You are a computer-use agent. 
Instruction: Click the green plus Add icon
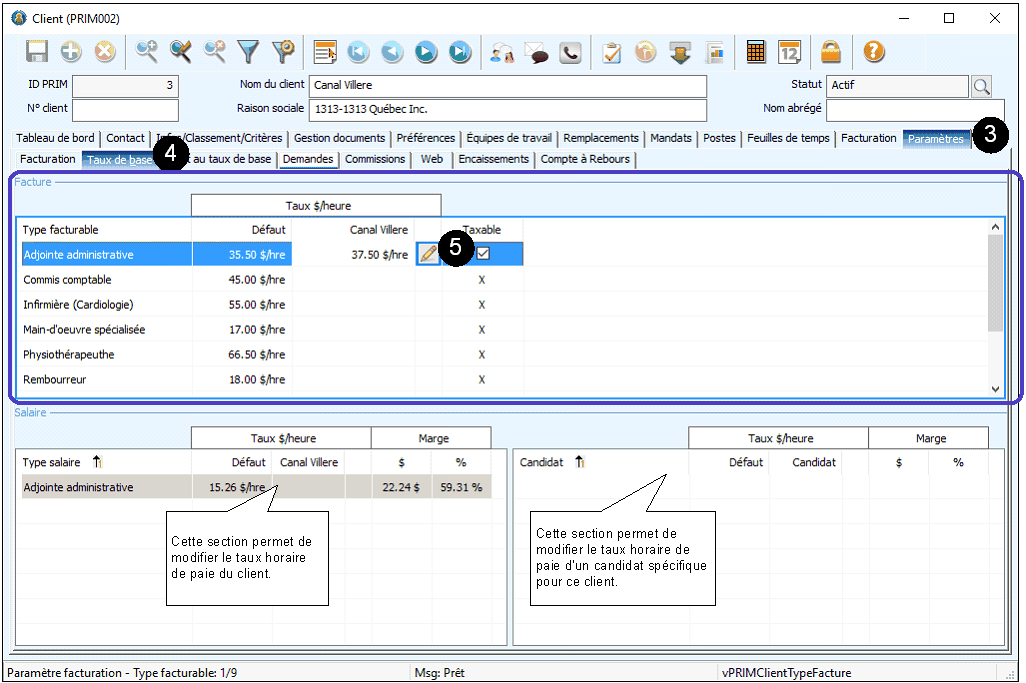click(x=71, y=52)
